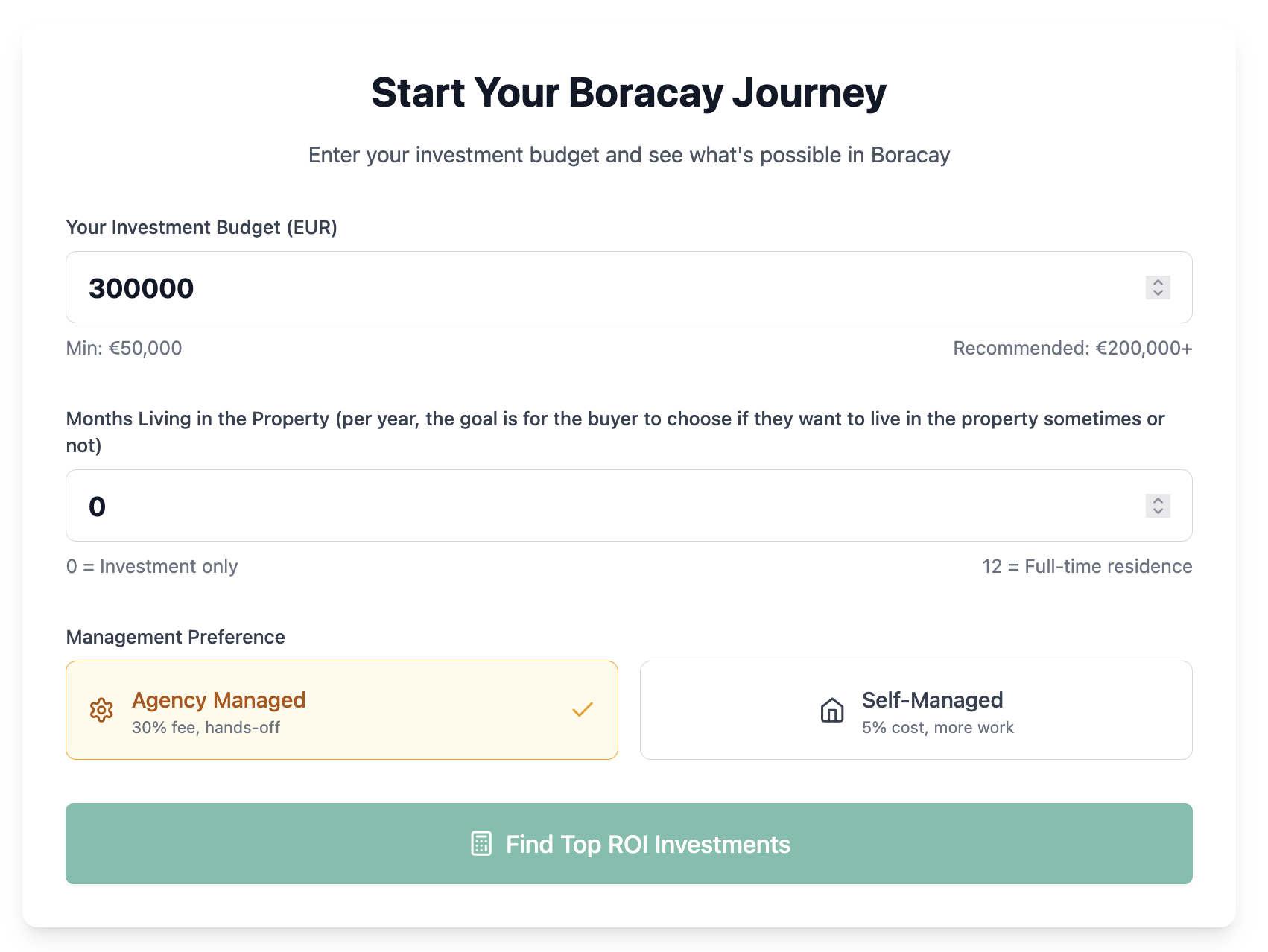Click the down stepper arrow on months field
Viewport: 1268px width, 952px height.
[x=1157, y=511]
